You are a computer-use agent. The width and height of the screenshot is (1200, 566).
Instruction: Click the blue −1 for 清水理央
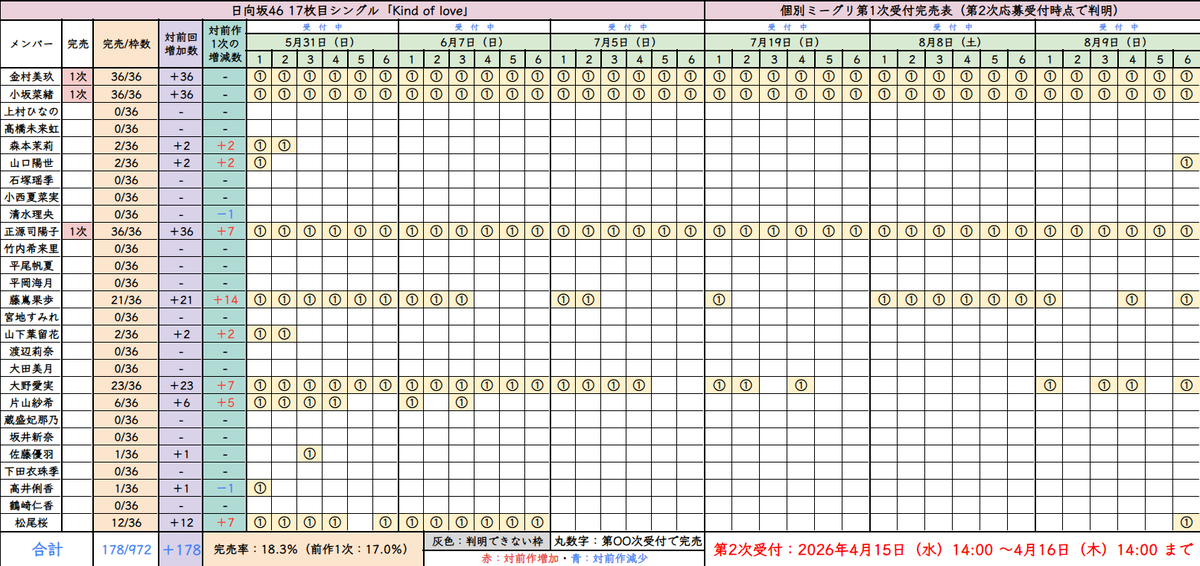click(x=223, y=213)
